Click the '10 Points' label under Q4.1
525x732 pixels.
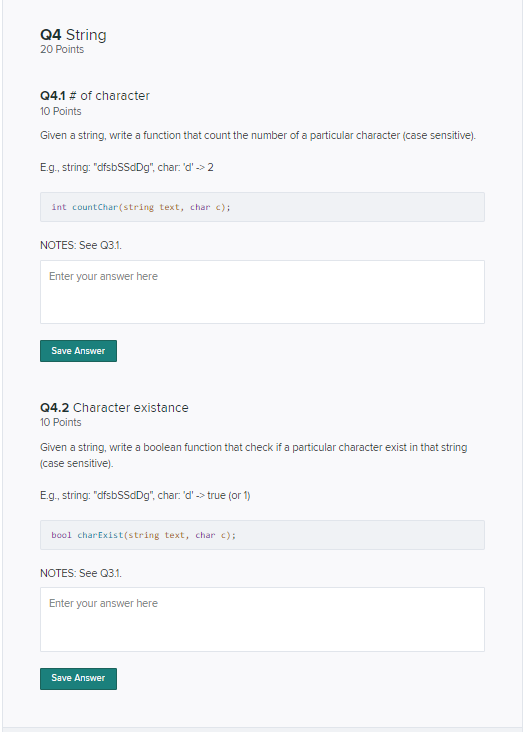61,112
